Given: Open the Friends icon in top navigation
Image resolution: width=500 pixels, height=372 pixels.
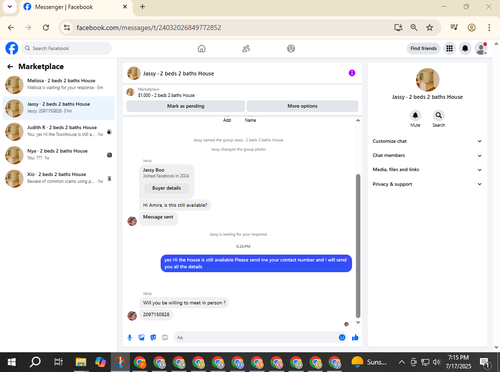Looking at the screenshot, I should click(246, 49).
